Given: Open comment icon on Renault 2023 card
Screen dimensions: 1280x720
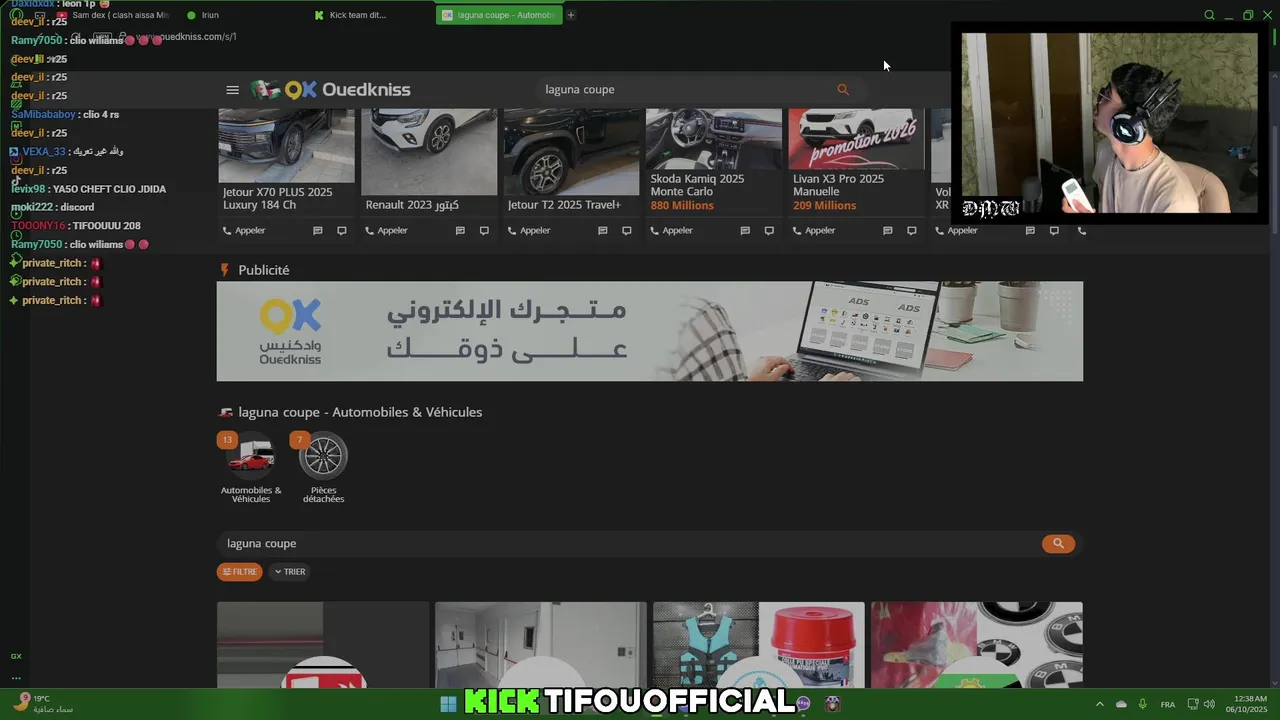Looking at the screenshot, I should [484, 231].
